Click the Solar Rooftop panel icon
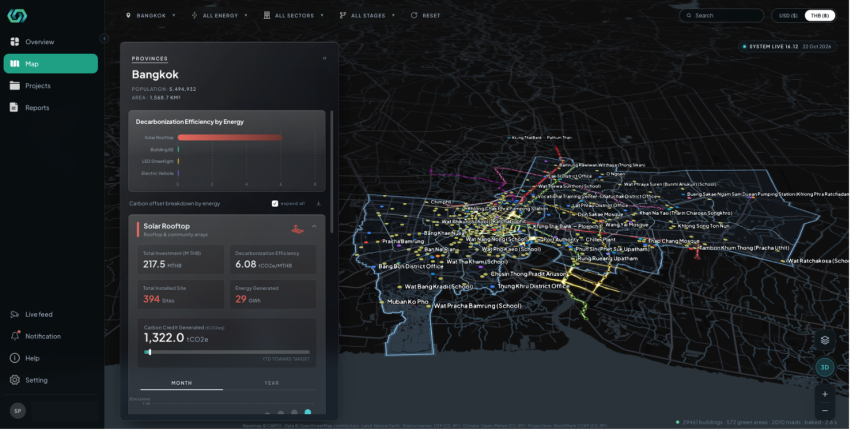 pyautogui.click(x=297, y=229)
